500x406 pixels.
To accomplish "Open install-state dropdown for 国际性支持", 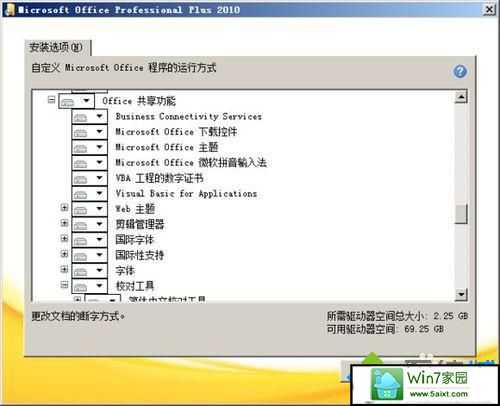I will click(x=89, y=255).
